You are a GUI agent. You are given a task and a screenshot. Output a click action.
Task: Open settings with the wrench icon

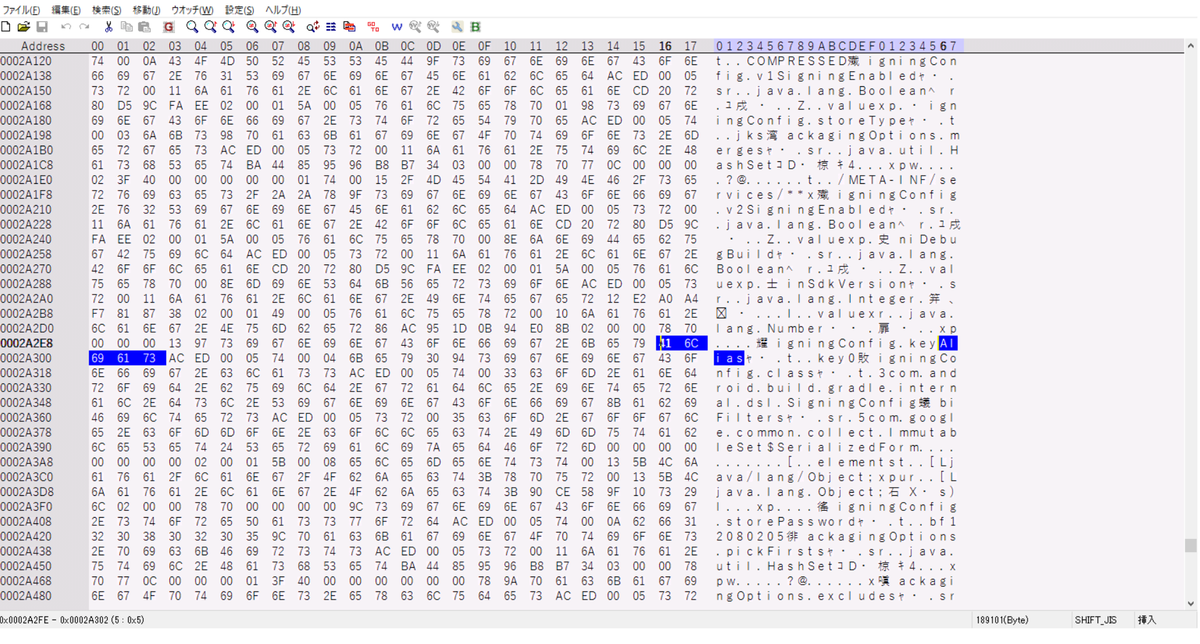point(457,27)
